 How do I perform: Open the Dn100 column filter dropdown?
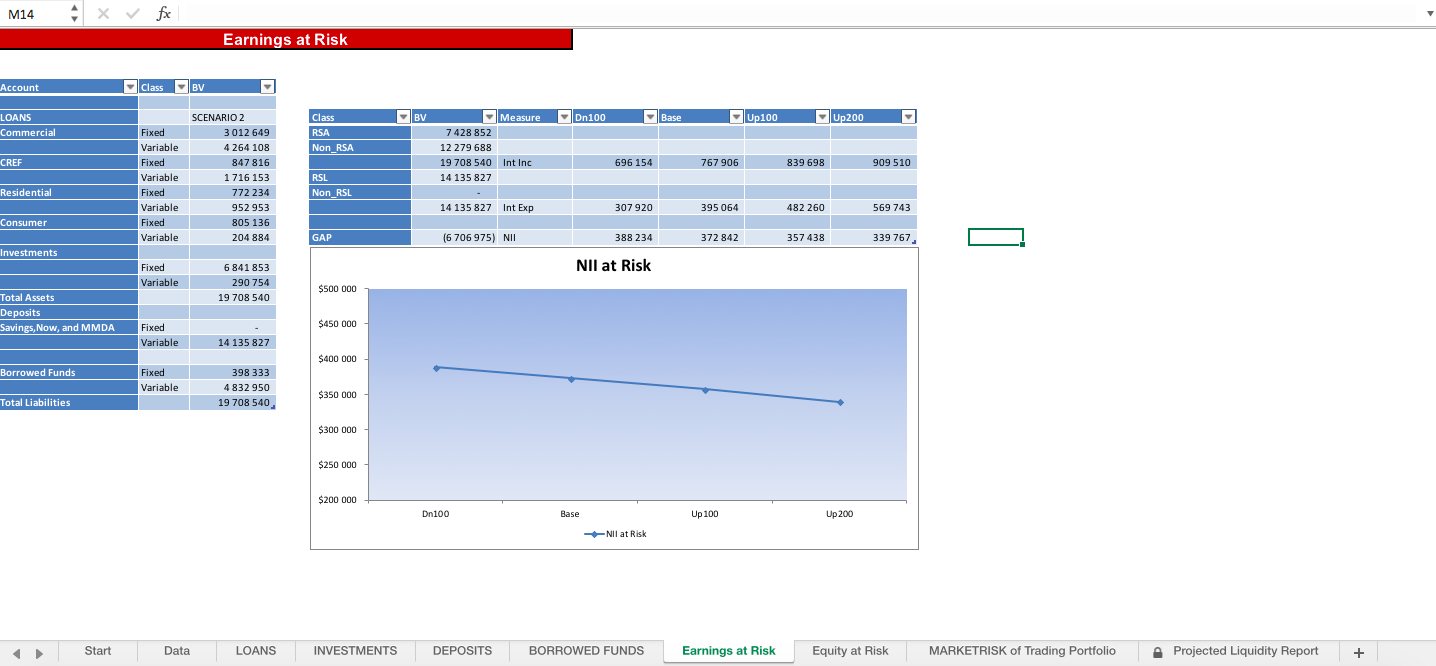[x=649, y=116]
